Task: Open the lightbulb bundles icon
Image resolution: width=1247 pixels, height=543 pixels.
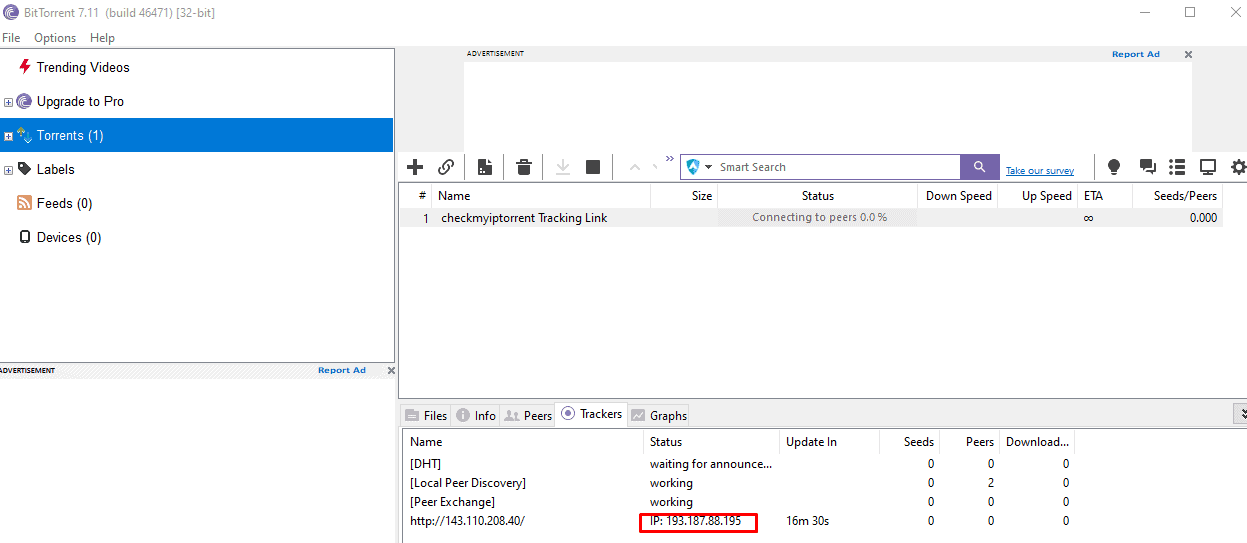Action: (1114, 167)
